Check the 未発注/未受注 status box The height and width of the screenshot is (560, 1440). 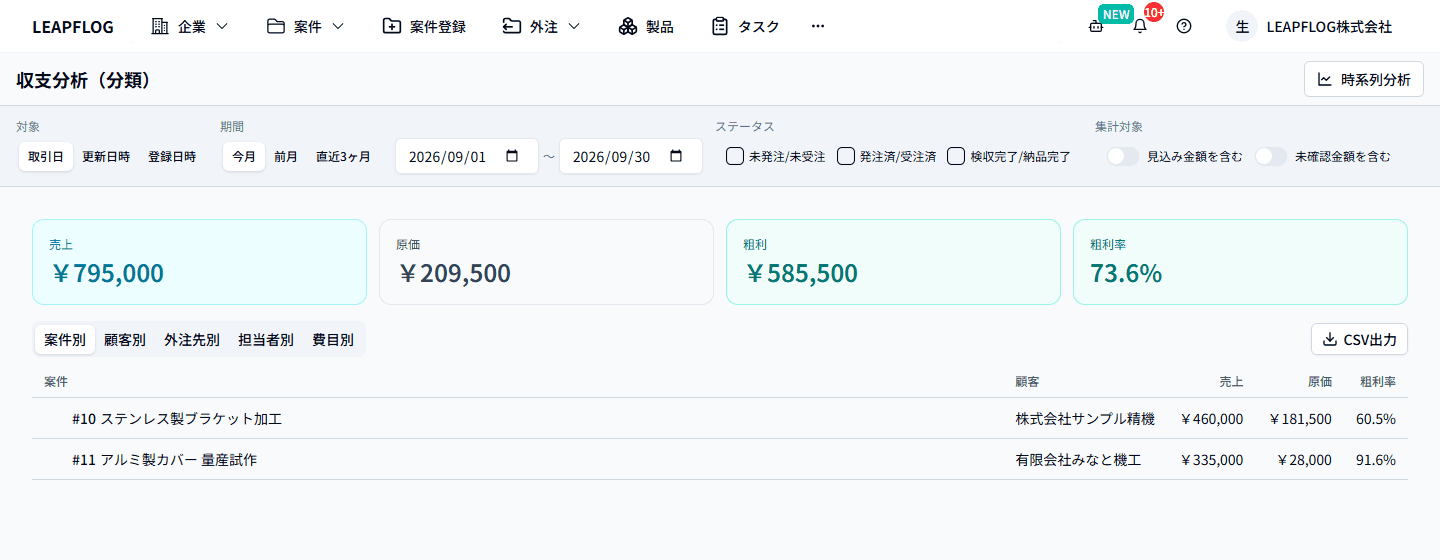click(x=734, y=156)
